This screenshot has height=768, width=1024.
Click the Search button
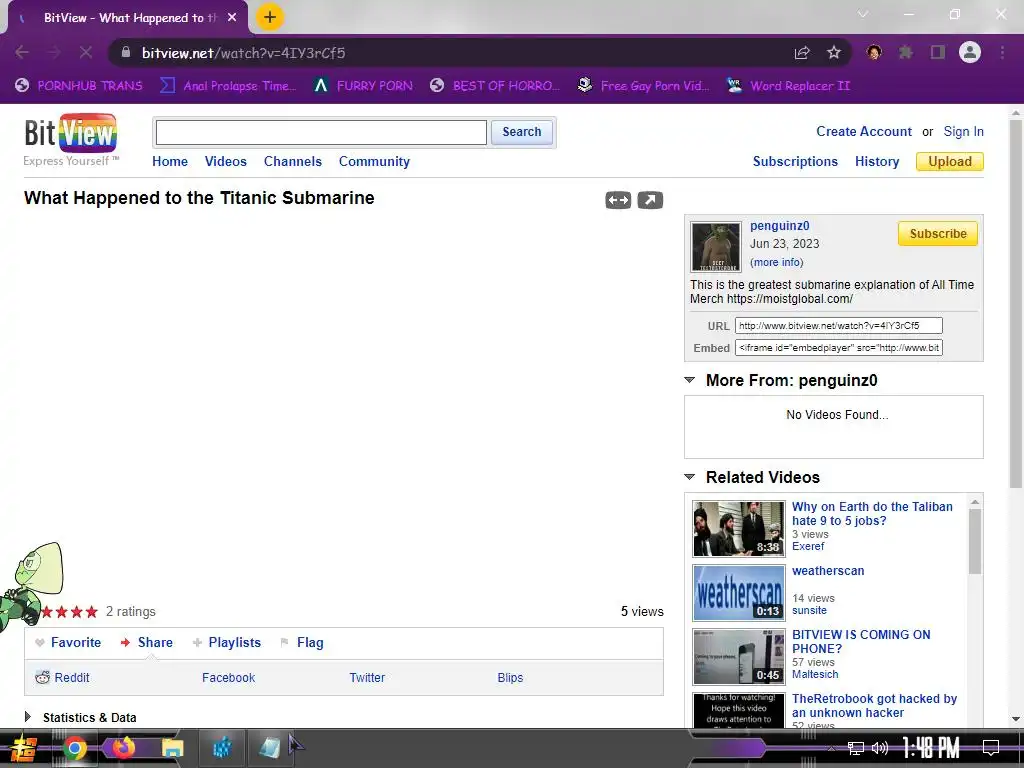522,132
